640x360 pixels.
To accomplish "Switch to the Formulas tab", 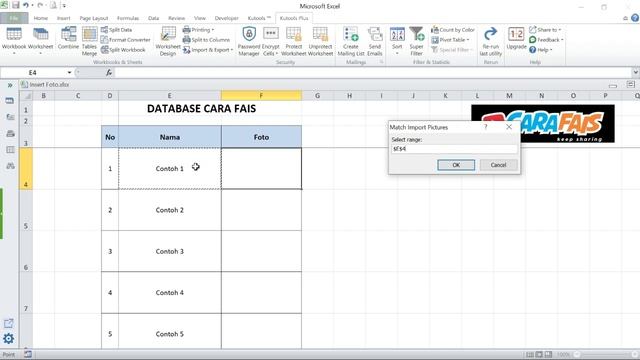I will [128, 18].
